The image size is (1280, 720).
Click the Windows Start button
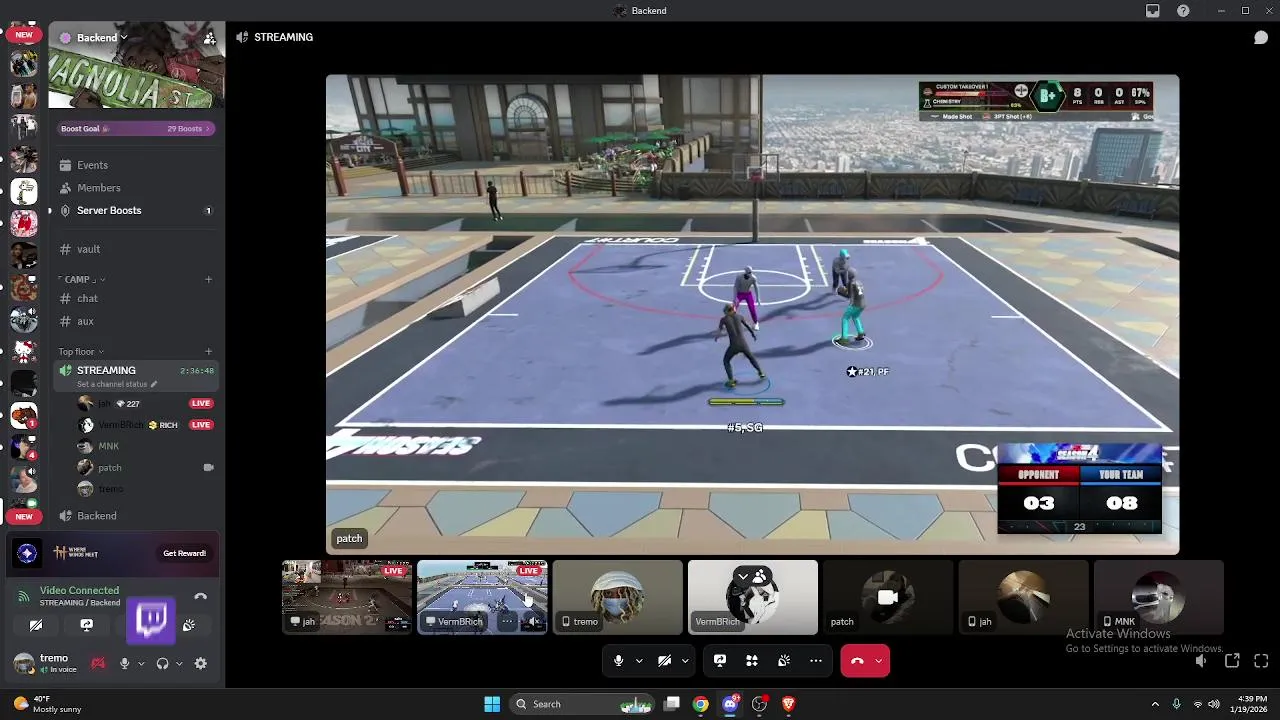[492, 704]
